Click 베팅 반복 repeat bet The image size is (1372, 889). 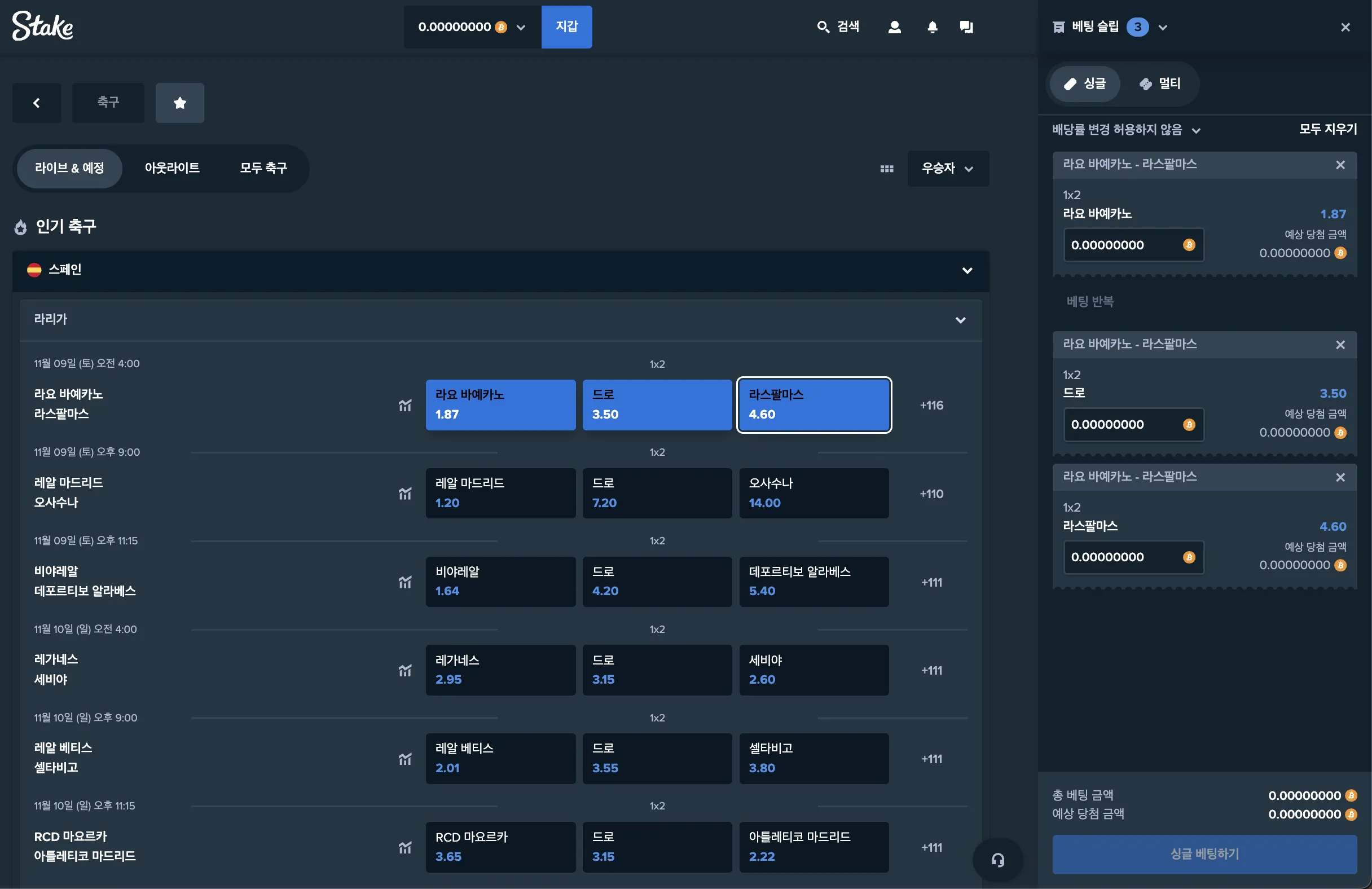coord(1090,302)
